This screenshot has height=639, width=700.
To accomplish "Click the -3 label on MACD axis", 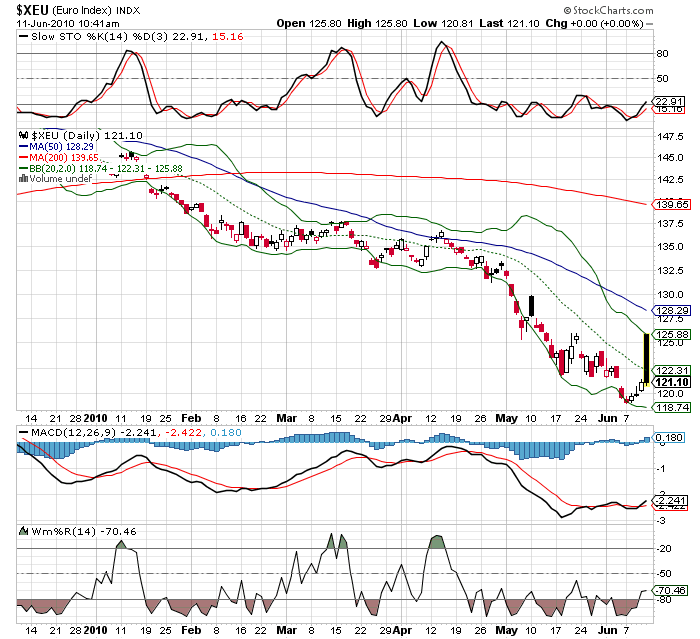I will coord(661,521).
